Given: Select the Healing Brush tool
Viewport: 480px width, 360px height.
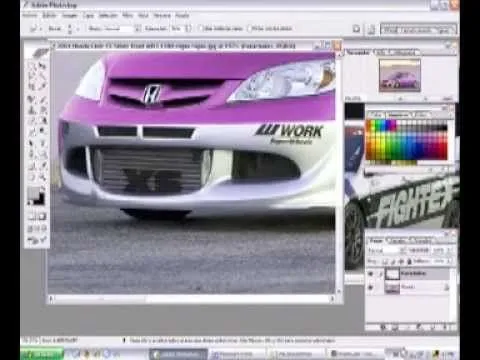Looking at the screenshot, I should (32, 99).
